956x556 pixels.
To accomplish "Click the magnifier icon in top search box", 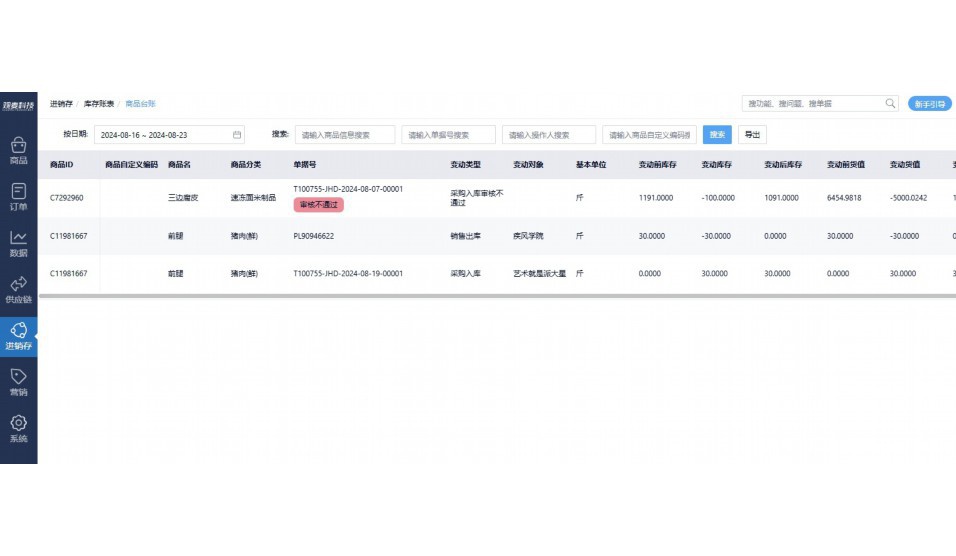I will tap(890, 103).
